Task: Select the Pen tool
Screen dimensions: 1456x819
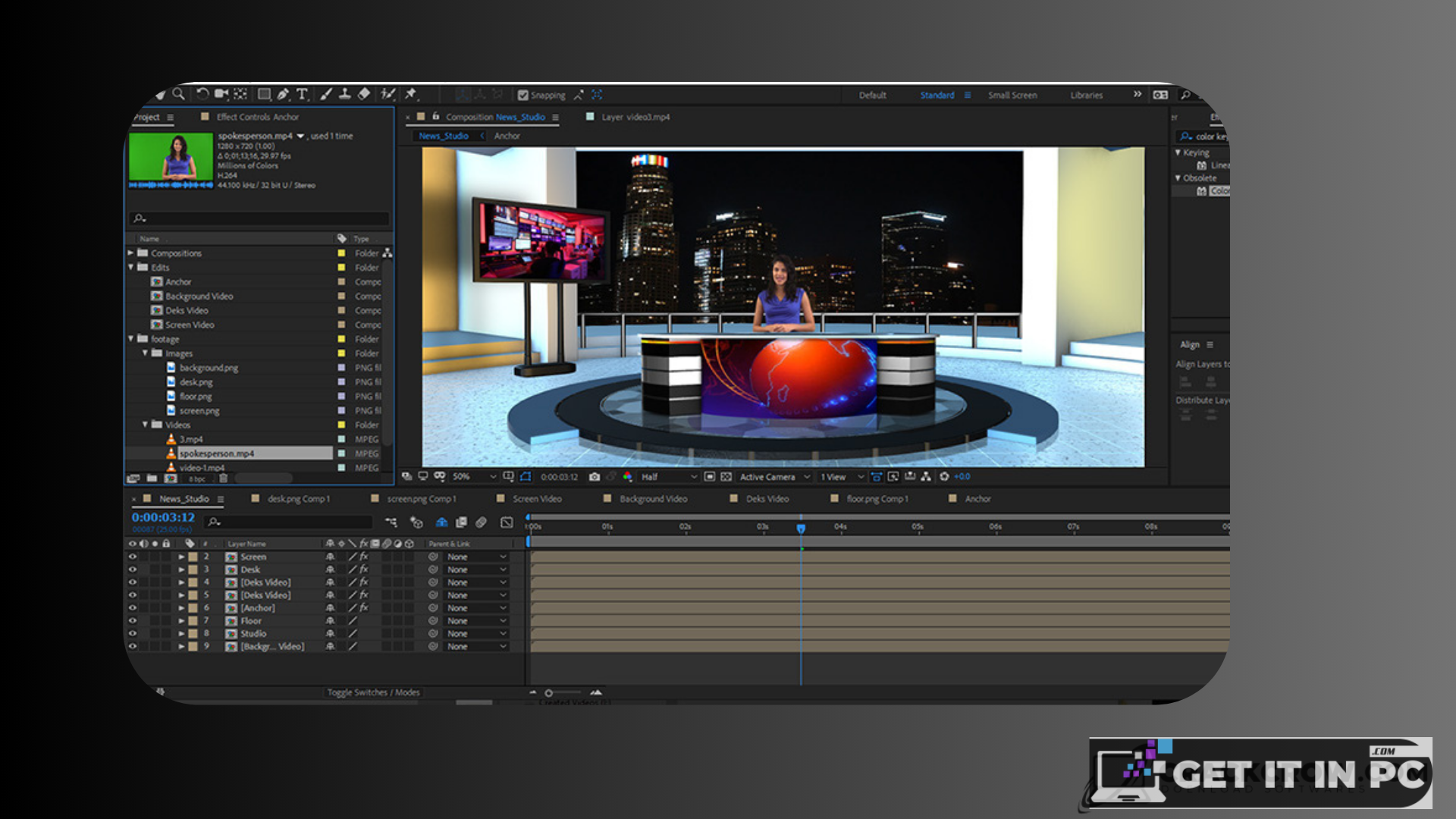Action: coord(283,94)
